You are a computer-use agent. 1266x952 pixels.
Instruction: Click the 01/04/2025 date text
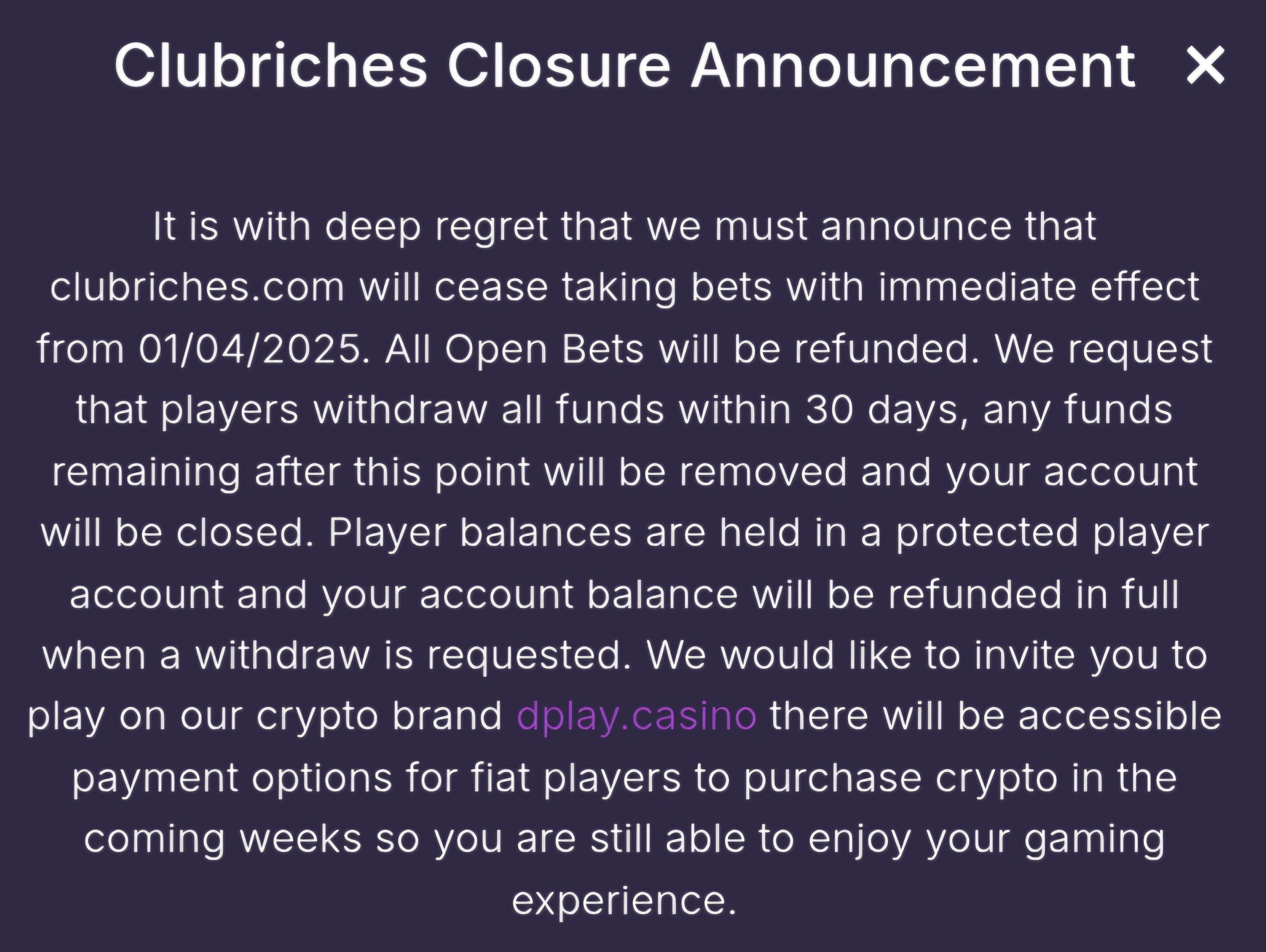point(254,348)
